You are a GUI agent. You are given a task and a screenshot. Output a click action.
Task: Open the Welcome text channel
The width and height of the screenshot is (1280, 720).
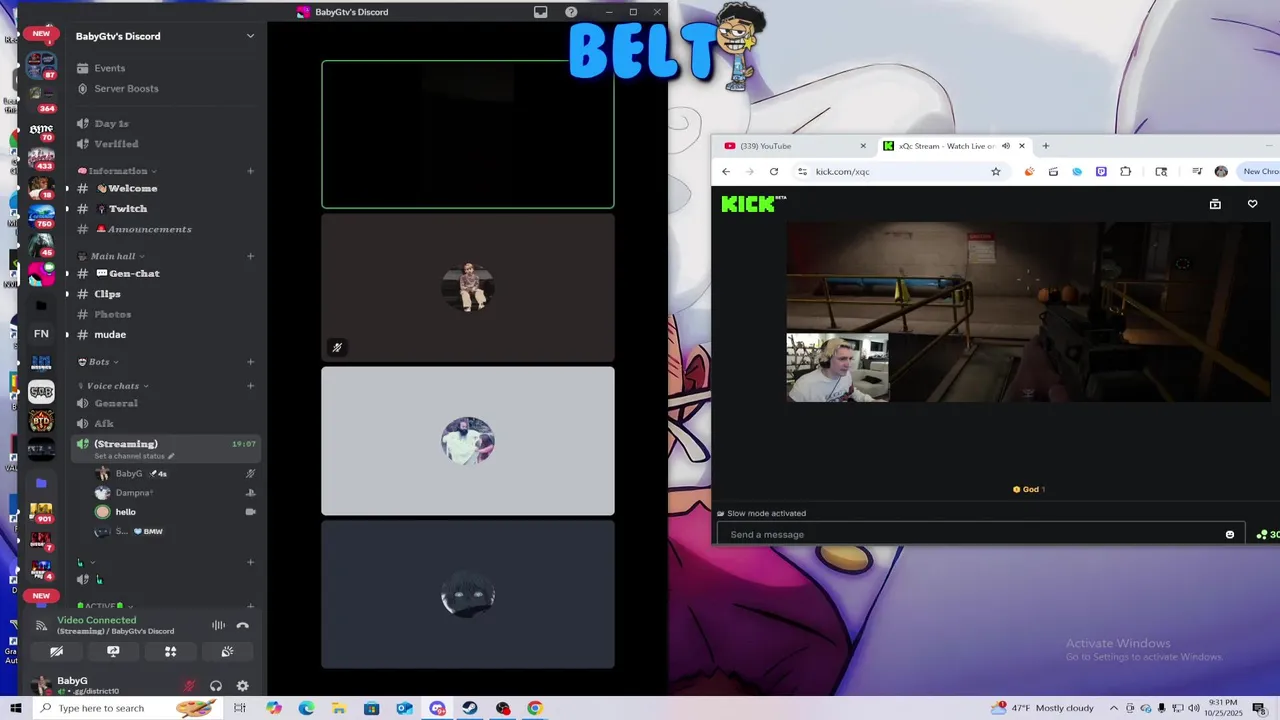coord(132,188)
